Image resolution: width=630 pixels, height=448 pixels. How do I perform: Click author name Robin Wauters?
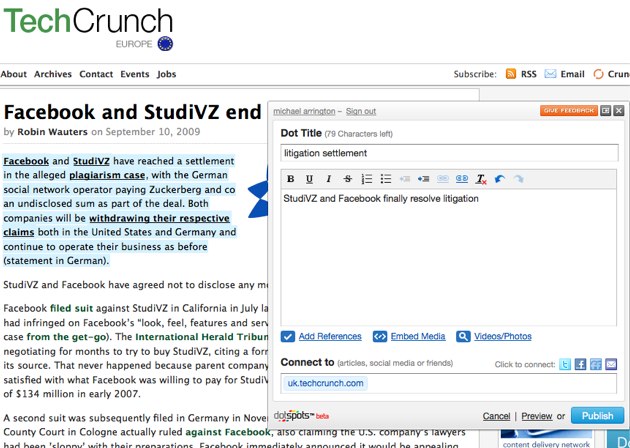(x=52, y=132)
